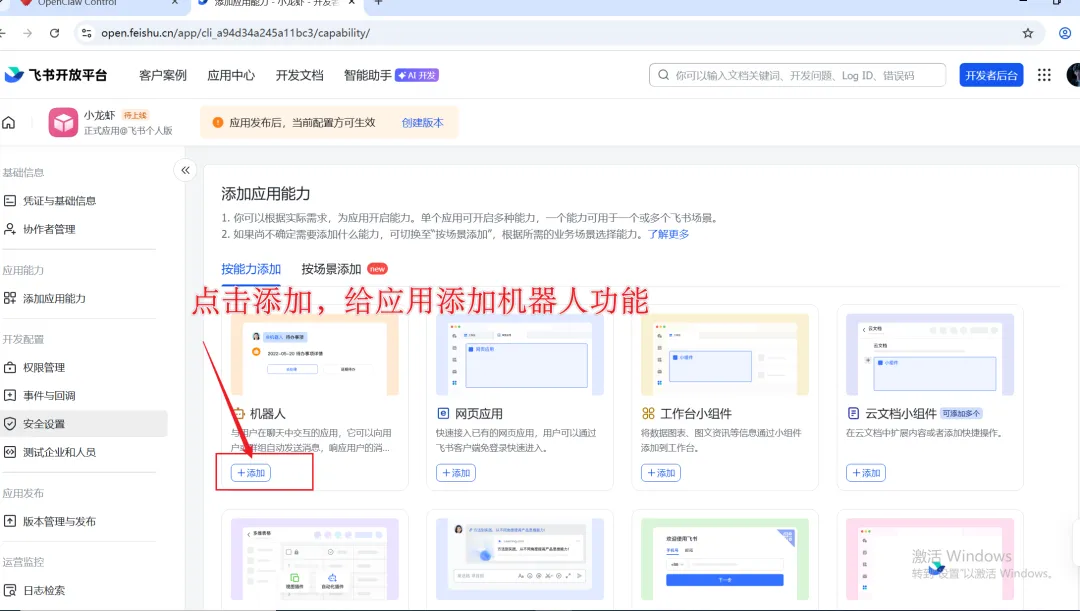Add the 机器人 capability with 添加 button
The height and width of the screenshot is (611, 1080).
[251, 473]
